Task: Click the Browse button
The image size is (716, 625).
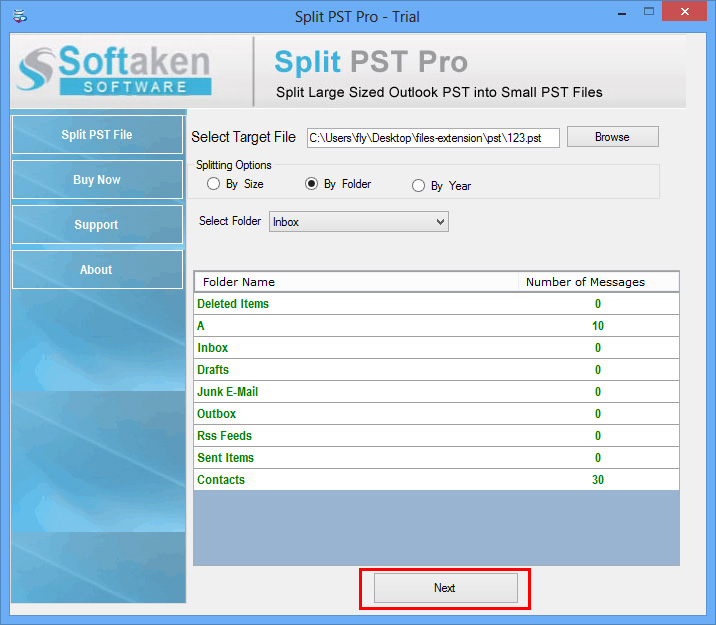Action: (612, 137)
